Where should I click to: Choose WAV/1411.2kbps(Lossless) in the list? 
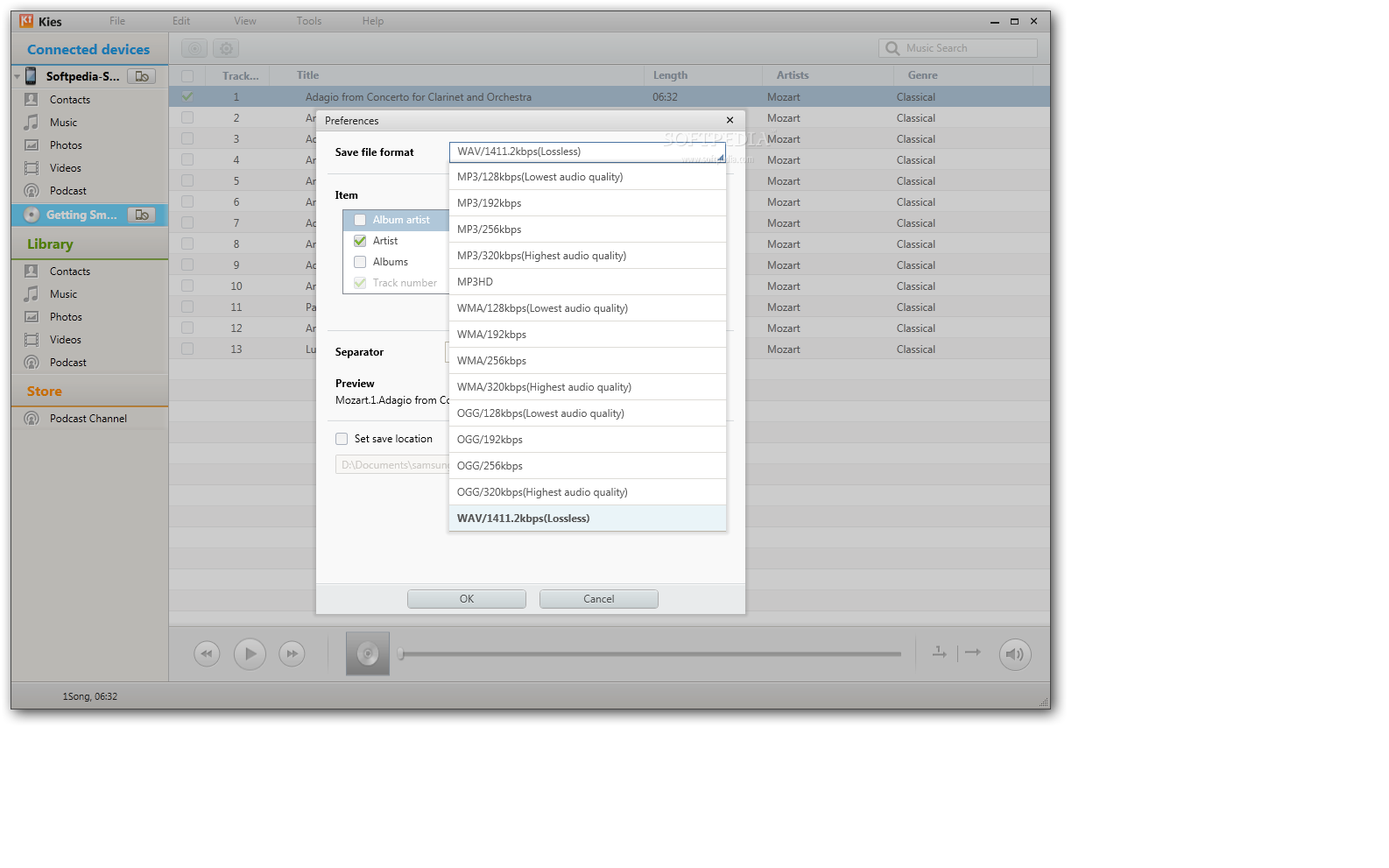click(x=588, y=519)
